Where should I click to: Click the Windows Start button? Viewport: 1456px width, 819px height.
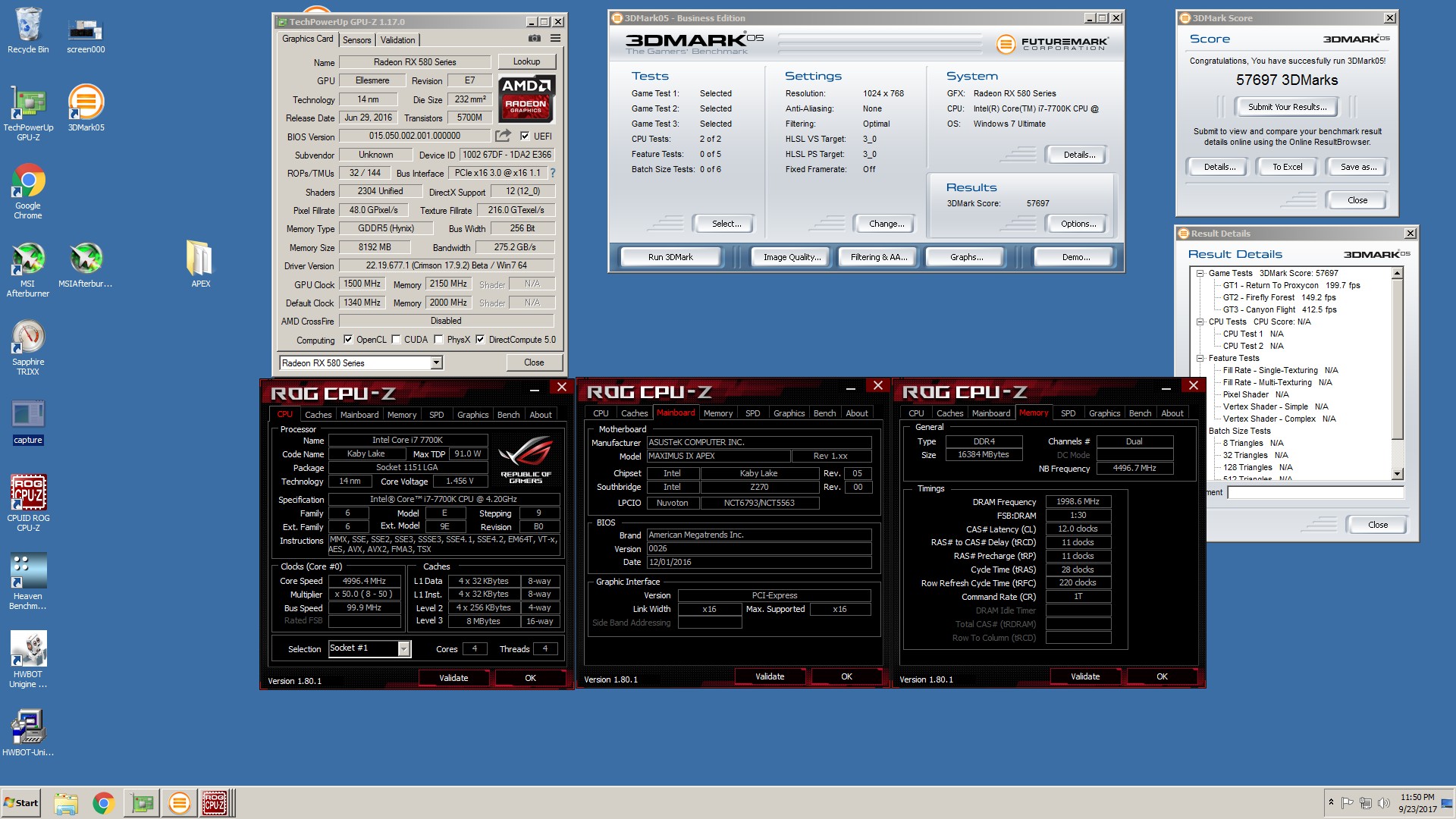click(x=21, y=803)
